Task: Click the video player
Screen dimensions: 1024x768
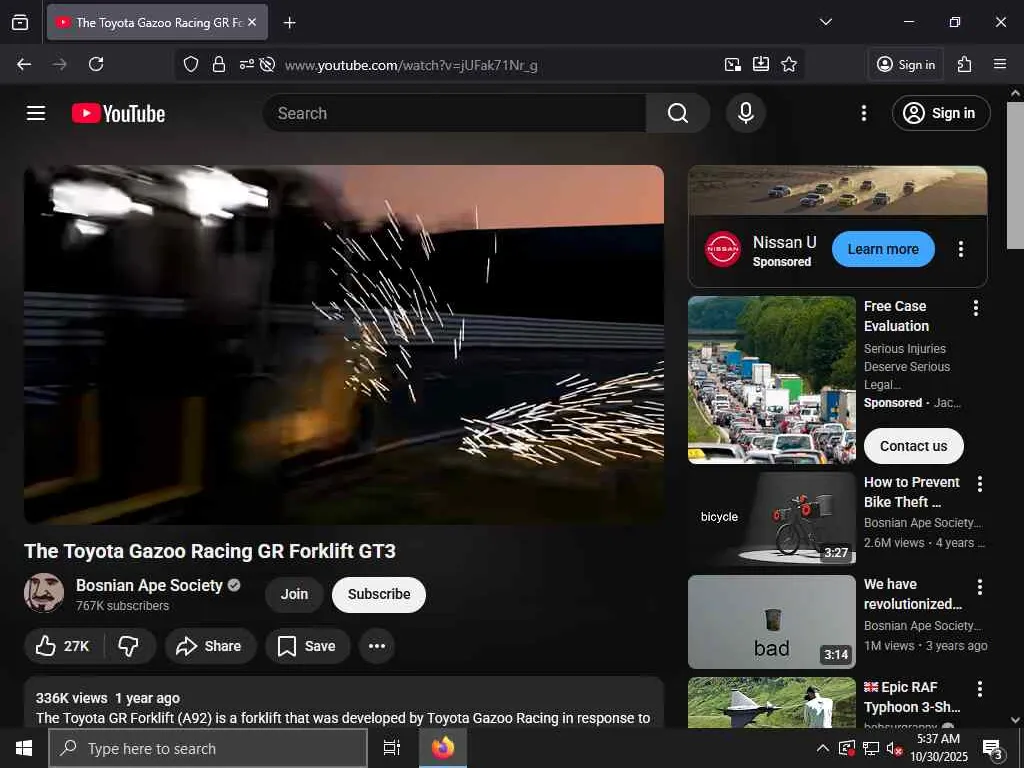Action: pos(344,344)
